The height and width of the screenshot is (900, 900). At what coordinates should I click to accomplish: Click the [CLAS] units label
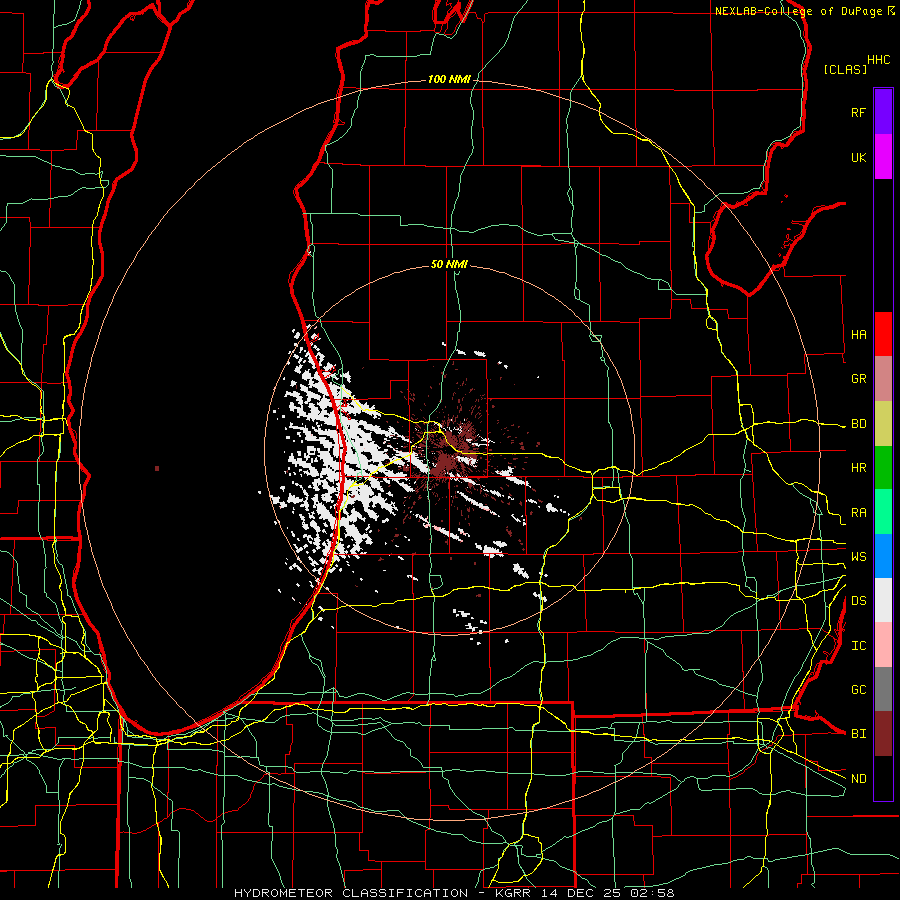click(844, 69)
